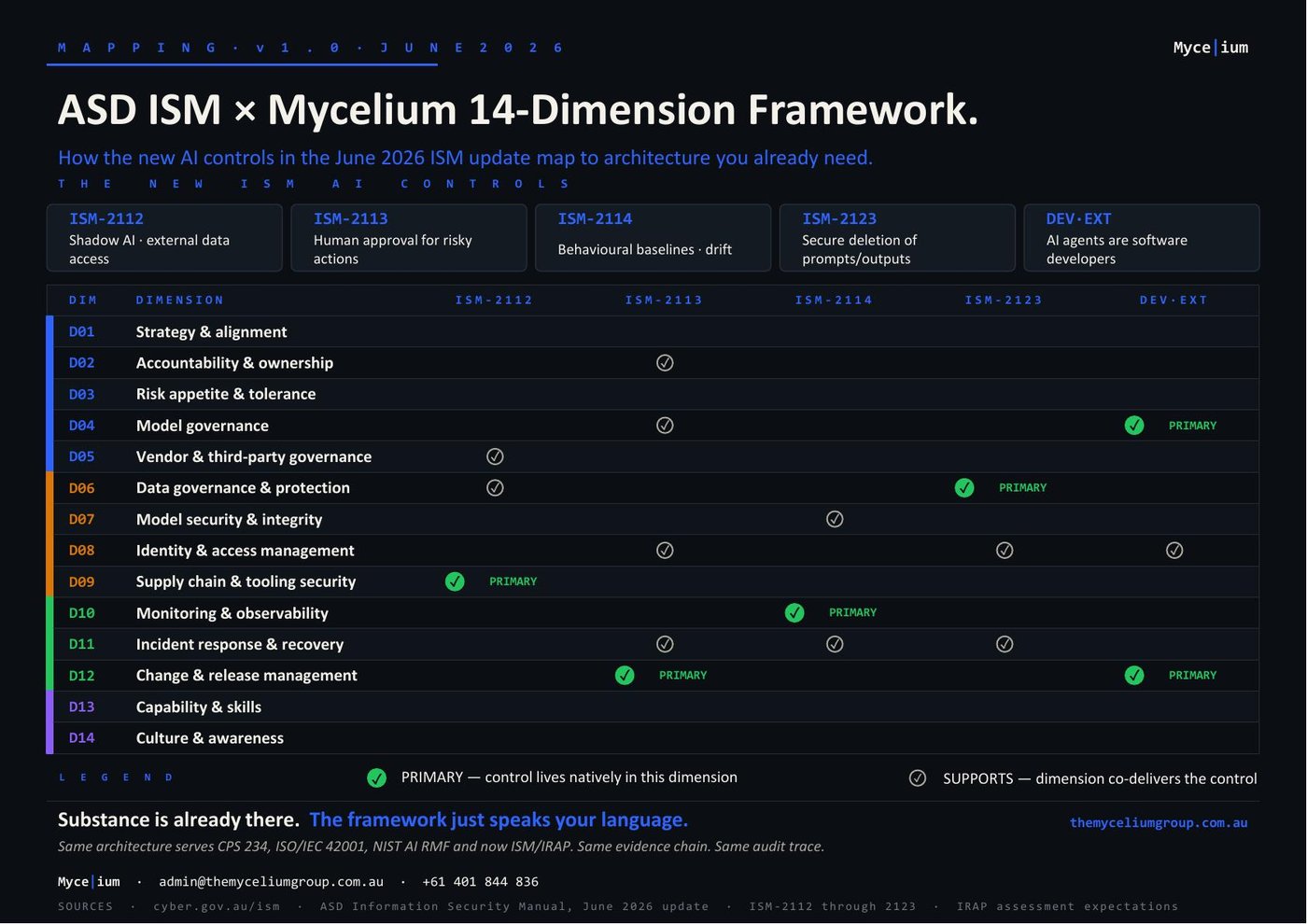Screen dimensions: 1307x924
Task: Select the Data governance & protection label
Action: [x=243, y=488]
